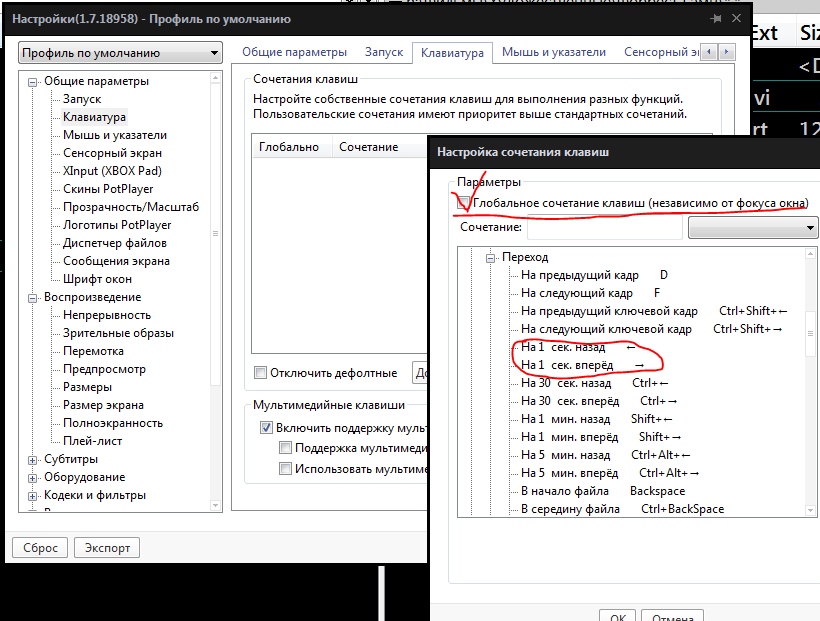Toggle the Отключить дефолтные checkbox

[x=261, y=373]
